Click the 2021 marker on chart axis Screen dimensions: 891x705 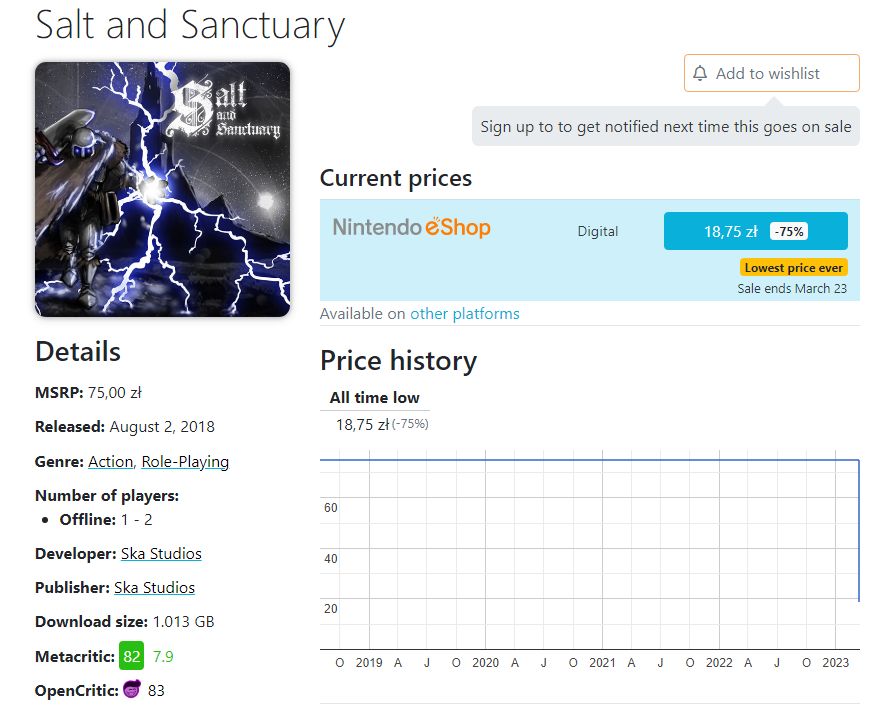click(x=602, y=662)
